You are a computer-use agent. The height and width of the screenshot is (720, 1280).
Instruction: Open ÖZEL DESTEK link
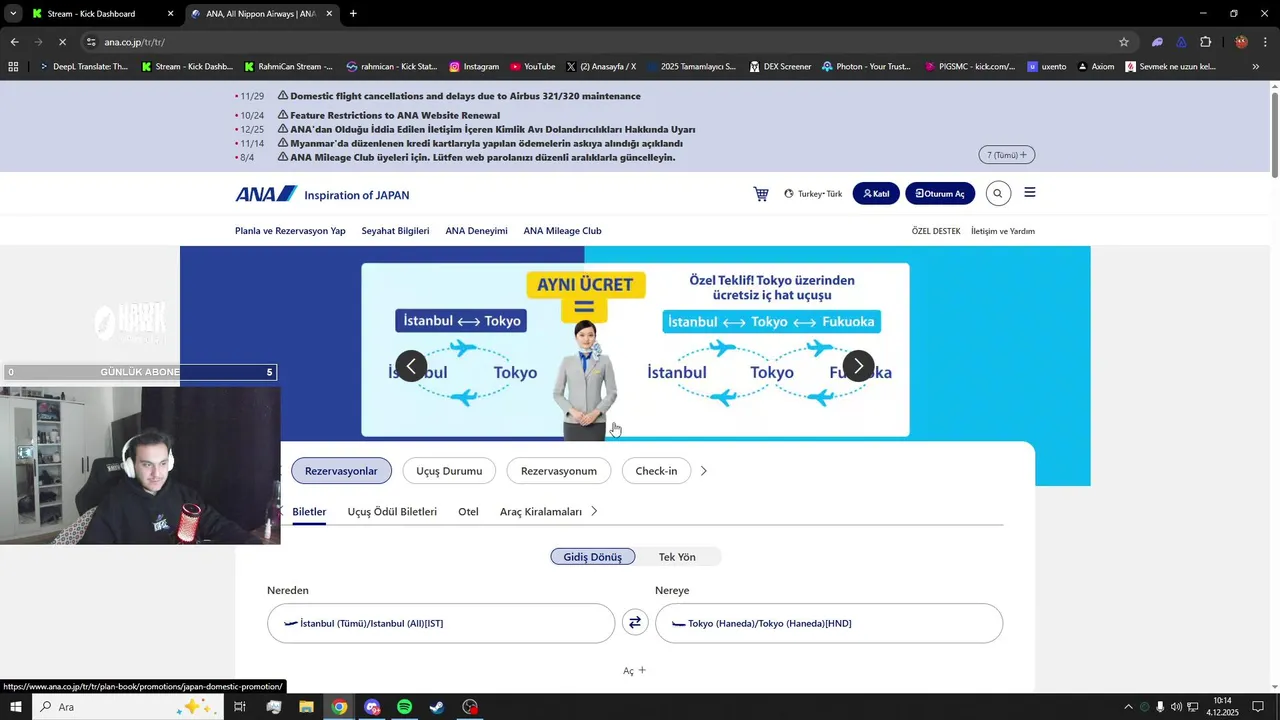(936, 231)
